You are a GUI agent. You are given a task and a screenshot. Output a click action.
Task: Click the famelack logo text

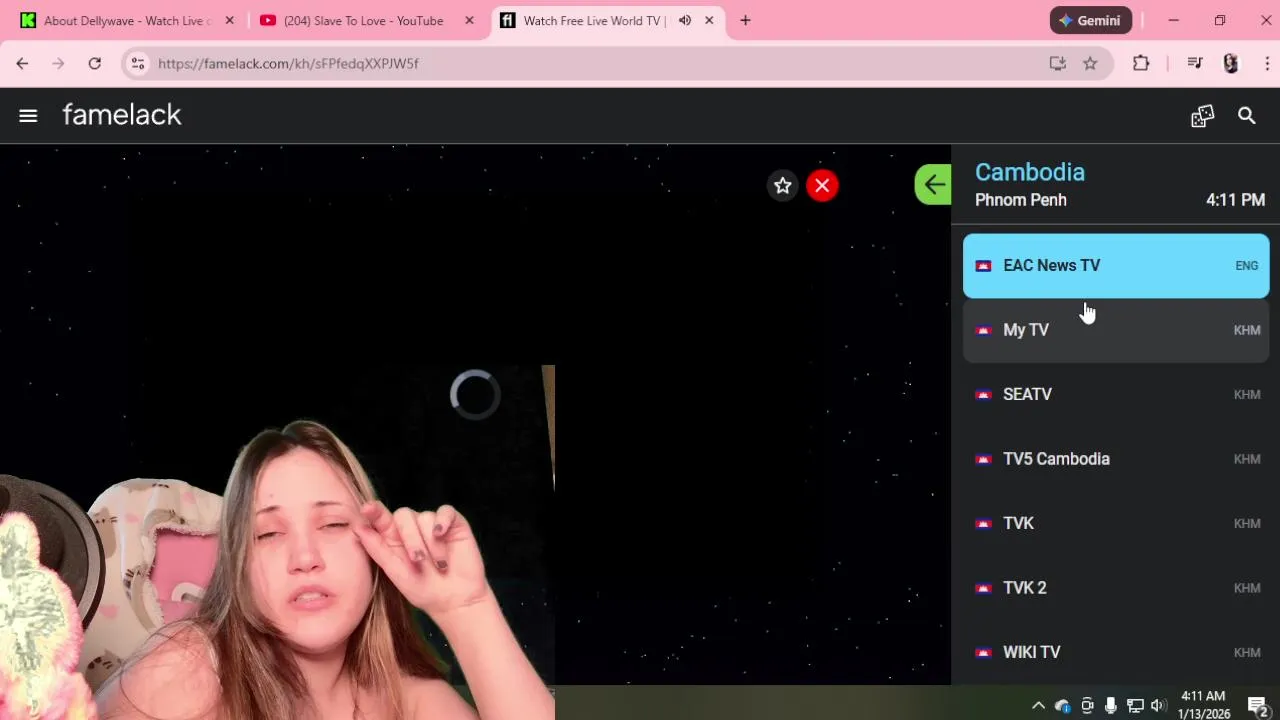(x=122, y=115)
